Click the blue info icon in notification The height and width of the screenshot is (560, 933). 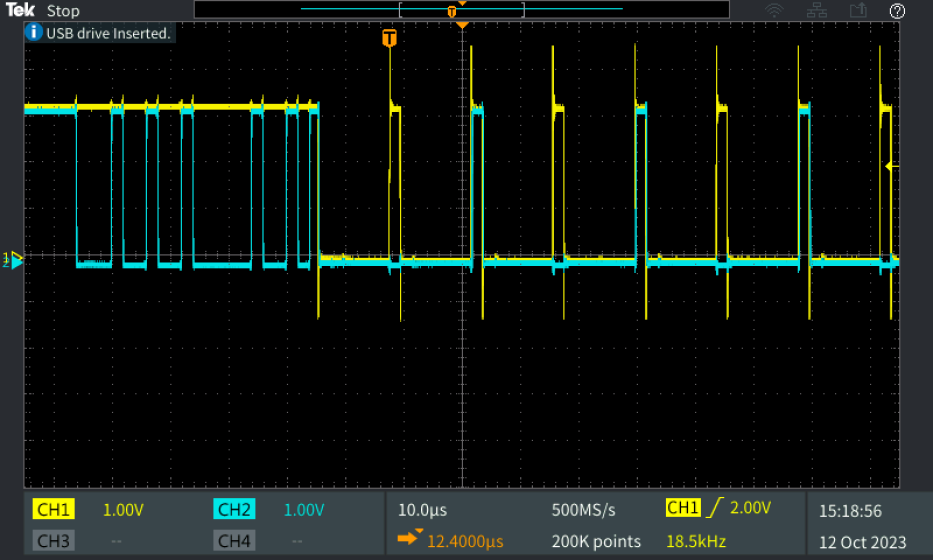point(33,33)
